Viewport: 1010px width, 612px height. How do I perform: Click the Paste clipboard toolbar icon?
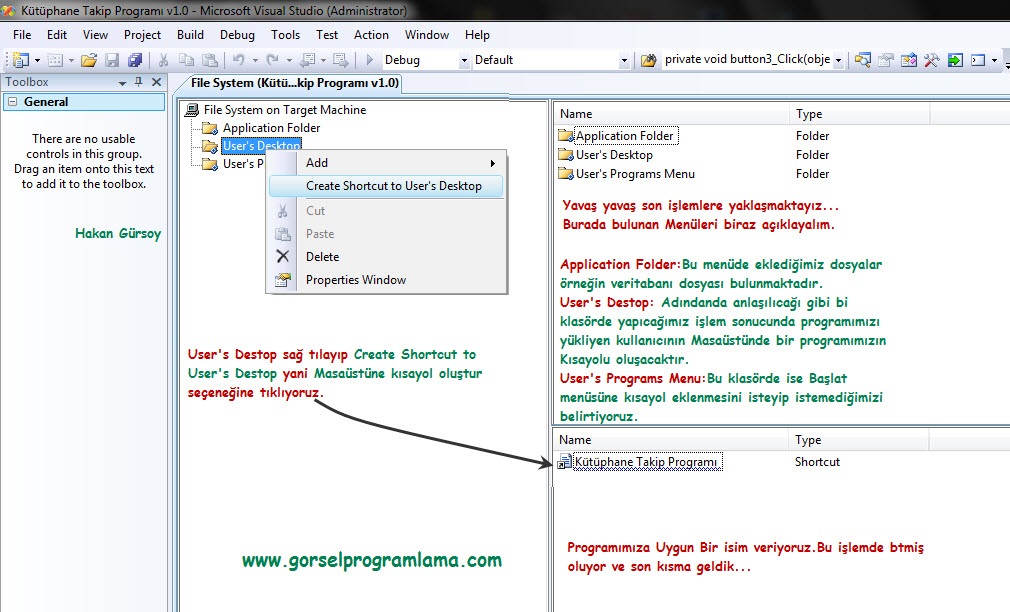(210, 60)
